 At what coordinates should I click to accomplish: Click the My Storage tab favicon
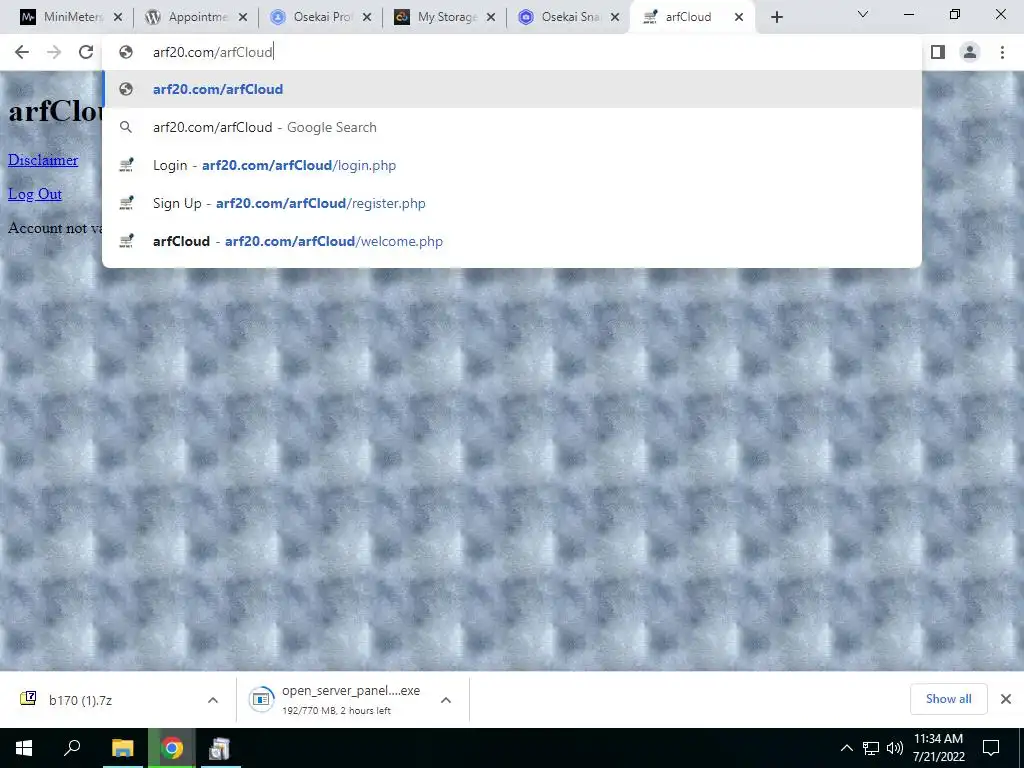click(x=402, y=17)
